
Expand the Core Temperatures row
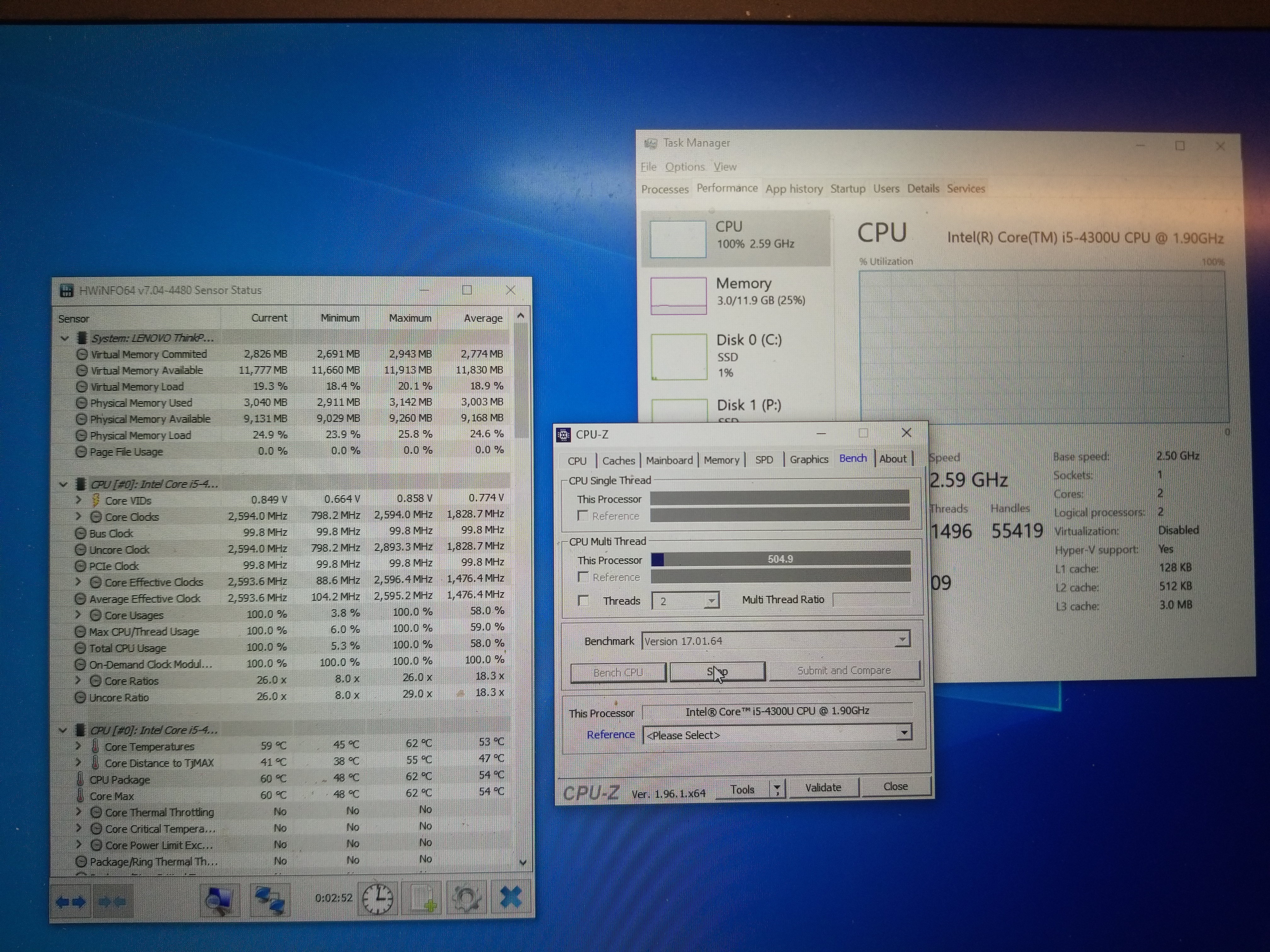click(79, 746)
